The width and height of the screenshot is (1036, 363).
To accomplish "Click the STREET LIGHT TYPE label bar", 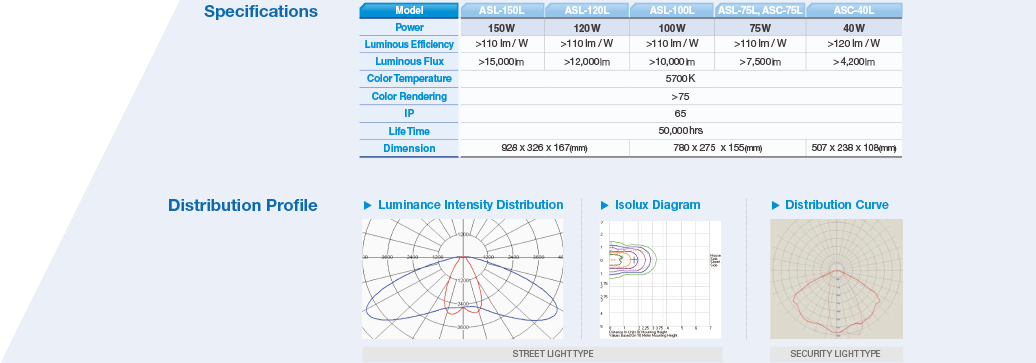I will point(542,354).
